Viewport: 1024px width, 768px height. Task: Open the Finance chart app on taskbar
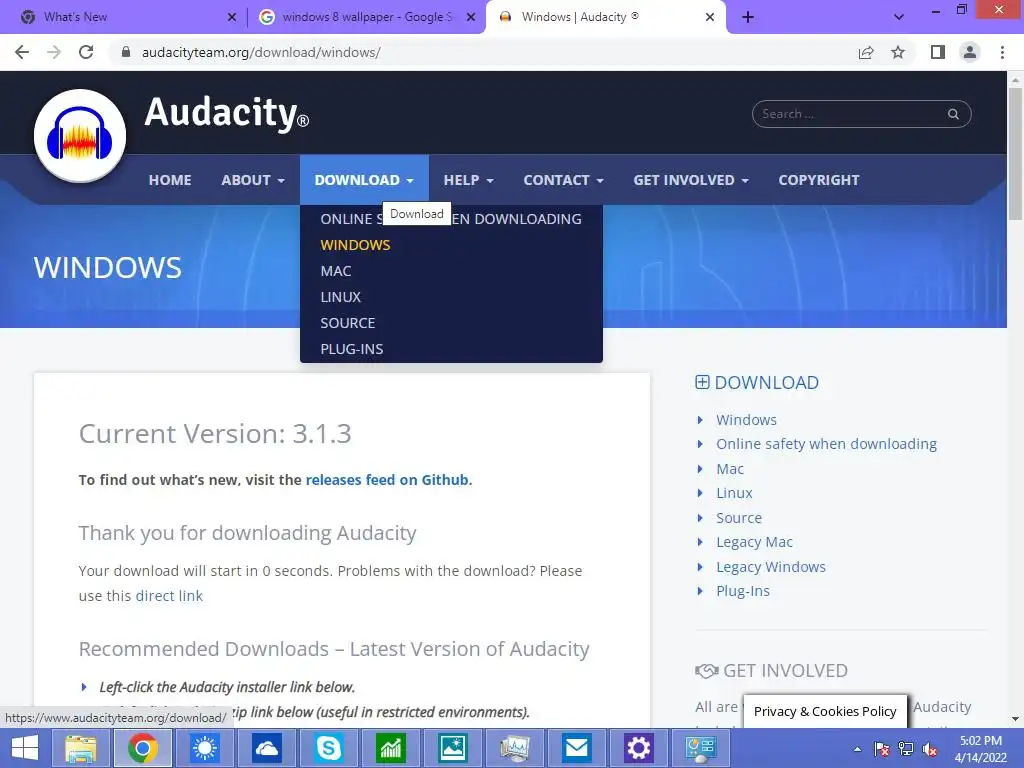click(391, 748)
